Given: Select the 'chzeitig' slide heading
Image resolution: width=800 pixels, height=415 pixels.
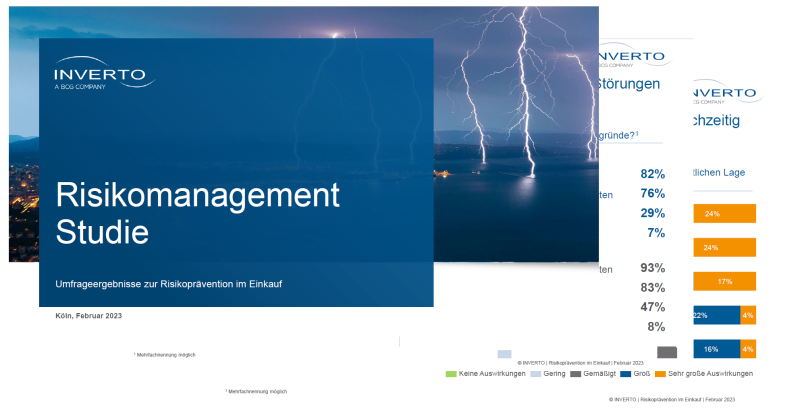Looking at the screenshot, I should (x=716, y=121).
